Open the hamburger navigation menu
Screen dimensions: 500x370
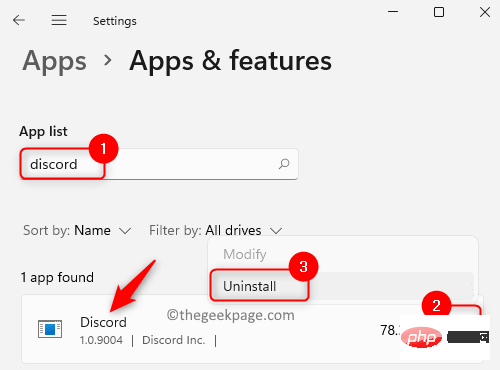coord(59,20)
